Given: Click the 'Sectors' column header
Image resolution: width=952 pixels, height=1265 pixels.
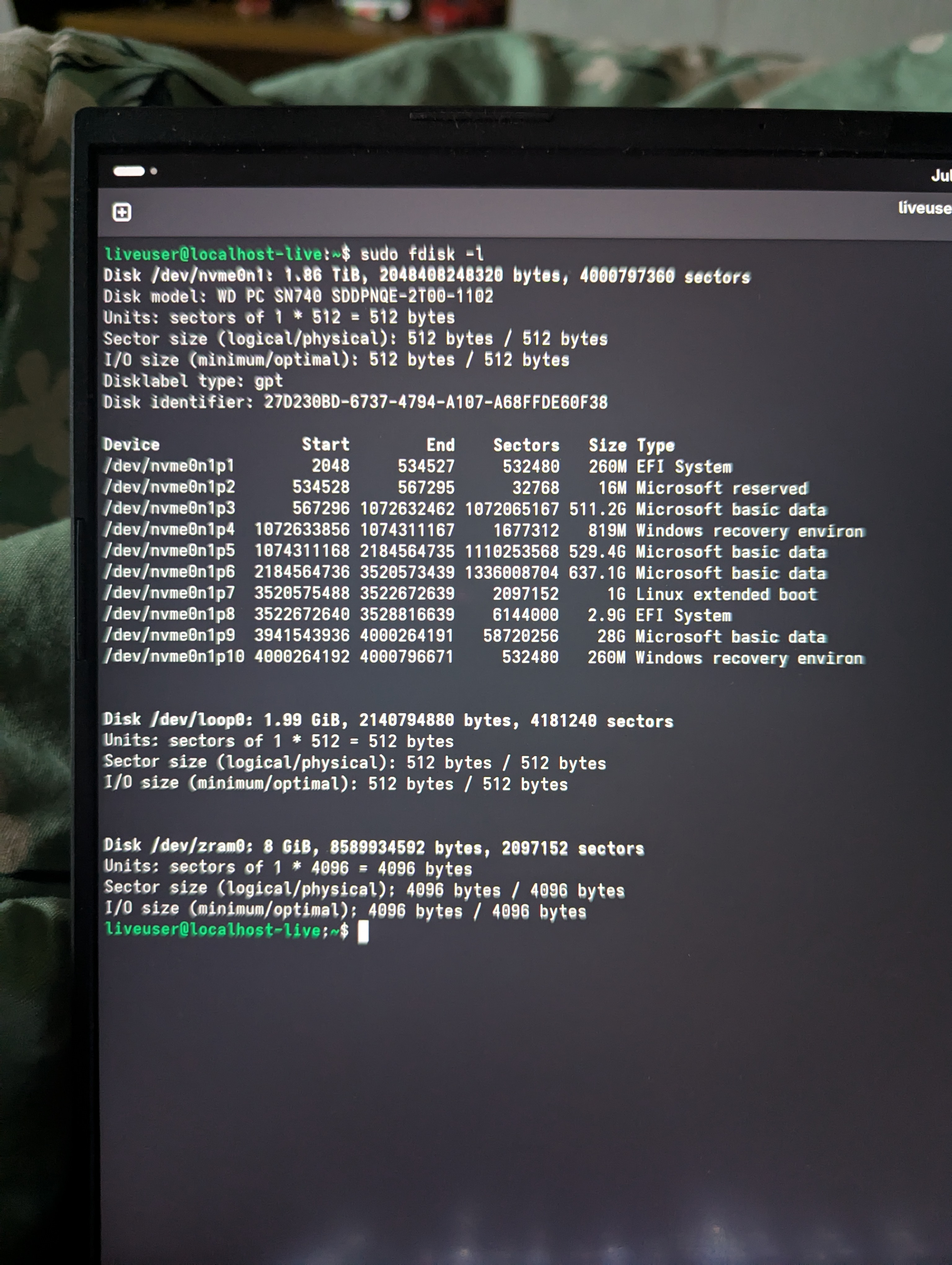Looking at the screenshot, I should pyautogui.click(x=526, y=445).
